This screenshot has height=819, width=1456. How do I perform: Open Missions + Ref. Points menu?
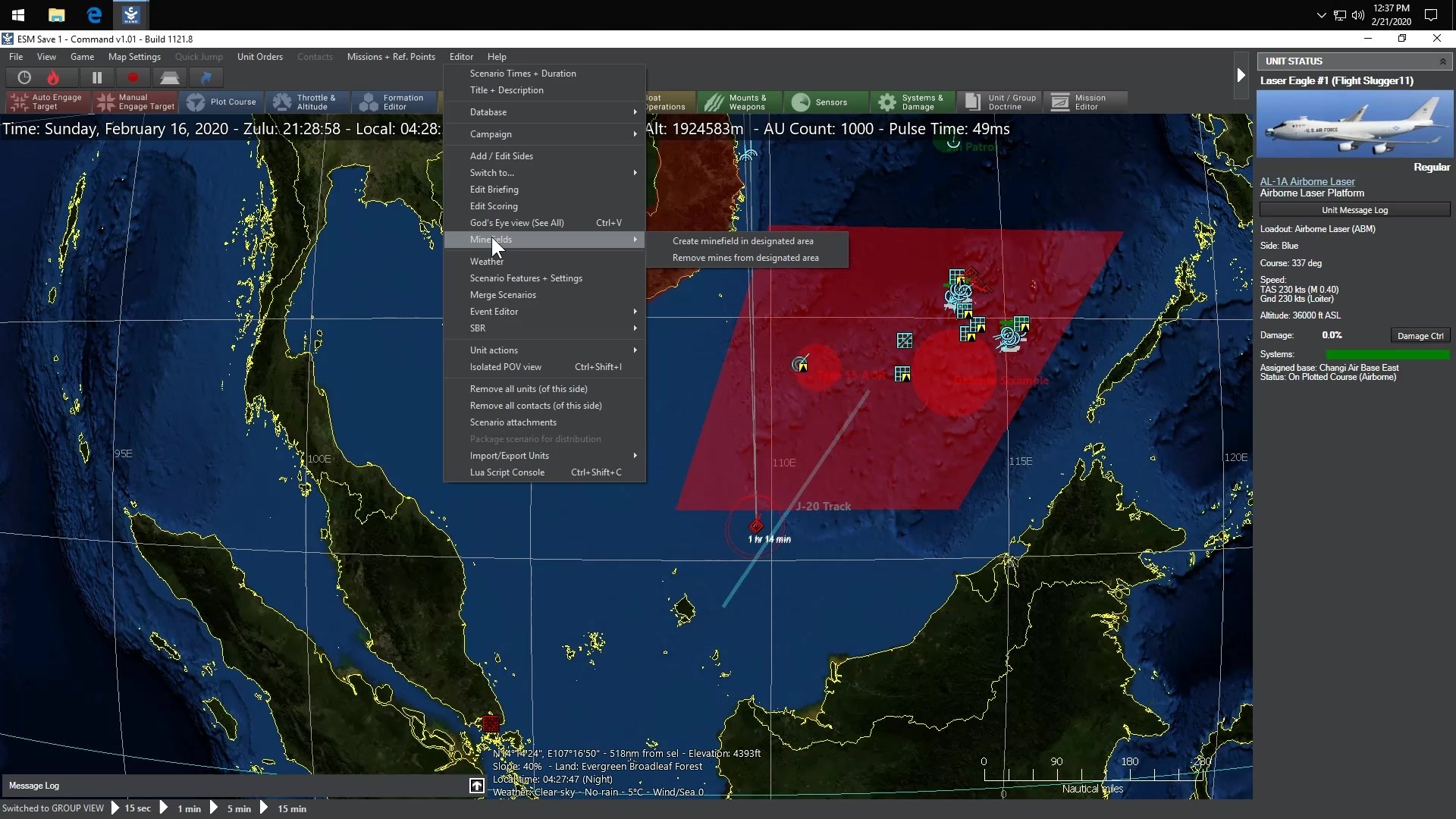coord(391,57)
